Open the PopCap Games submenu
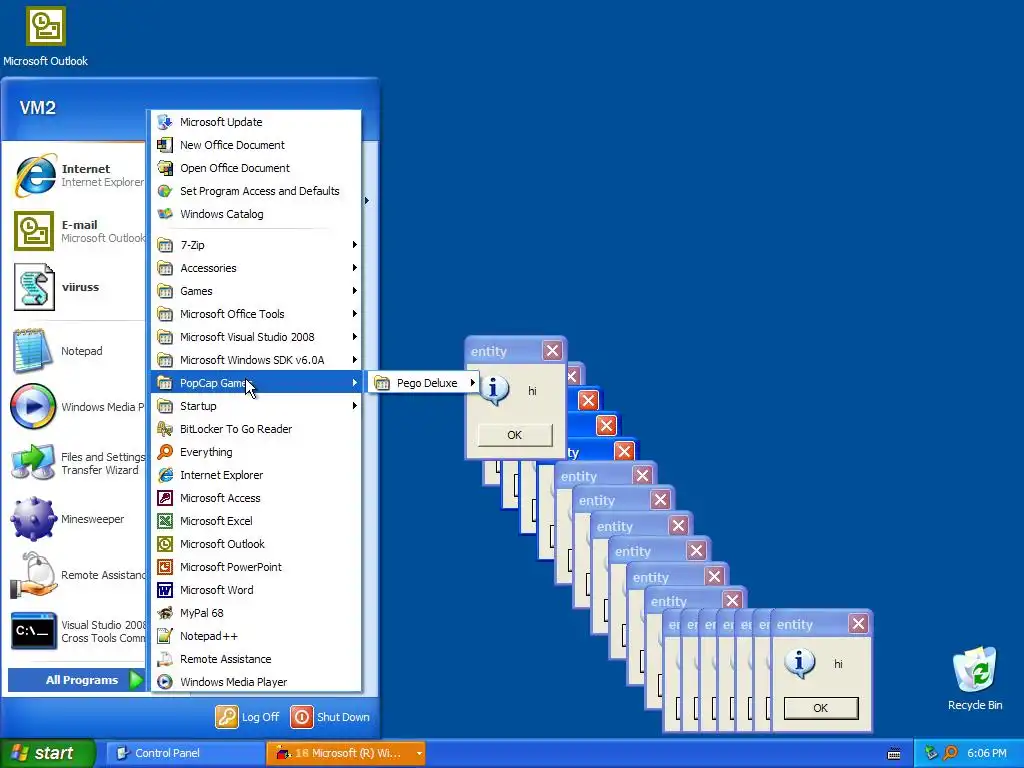 click(x=256, y=383)
